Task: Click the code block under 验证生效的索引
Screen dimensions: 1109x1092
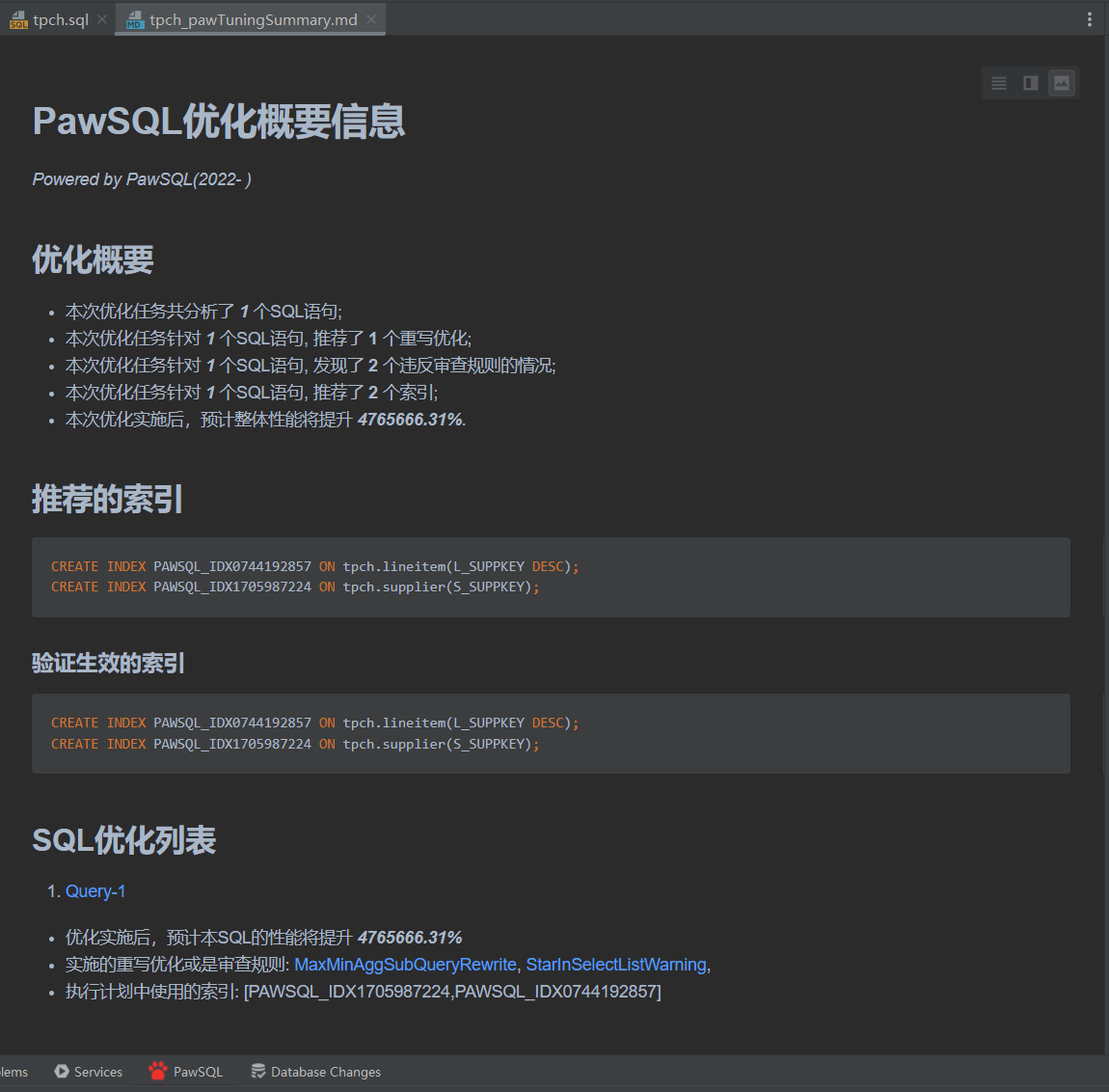Action: (550, 733)
